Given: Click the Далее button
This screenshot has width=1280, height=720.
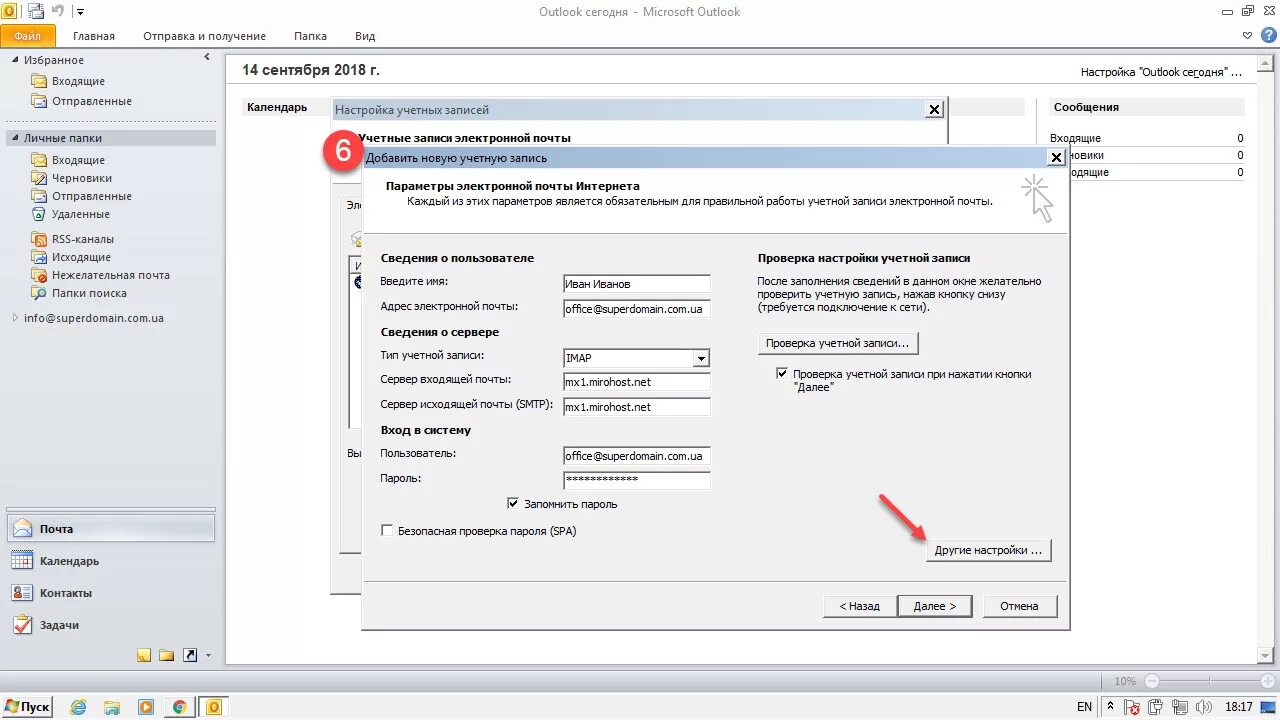Looking at the screenshot, I should (x=935, y=606).
